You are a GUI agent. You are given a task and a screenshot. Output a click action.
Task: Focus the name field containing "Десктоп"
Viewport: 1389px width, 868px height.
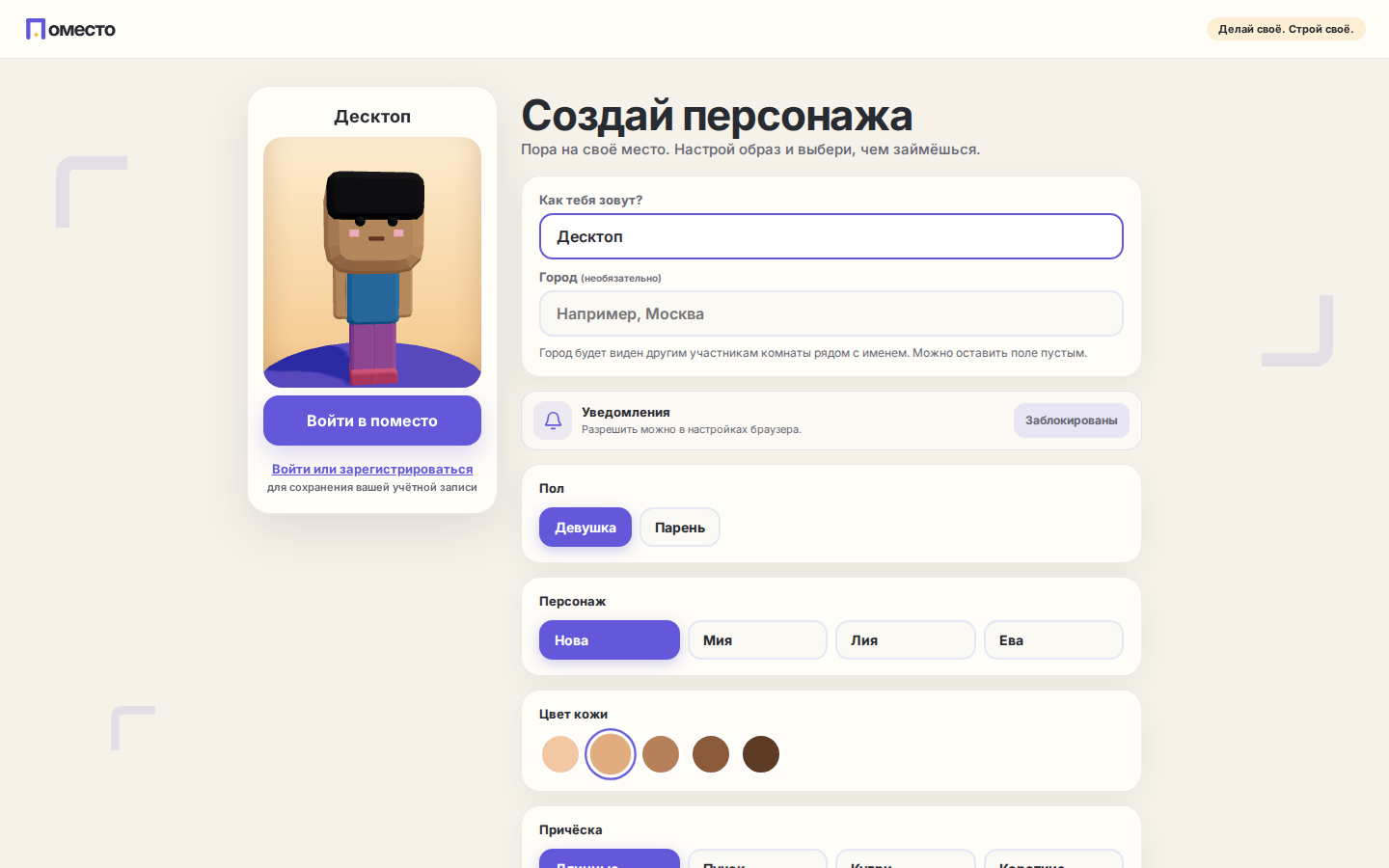831,236
